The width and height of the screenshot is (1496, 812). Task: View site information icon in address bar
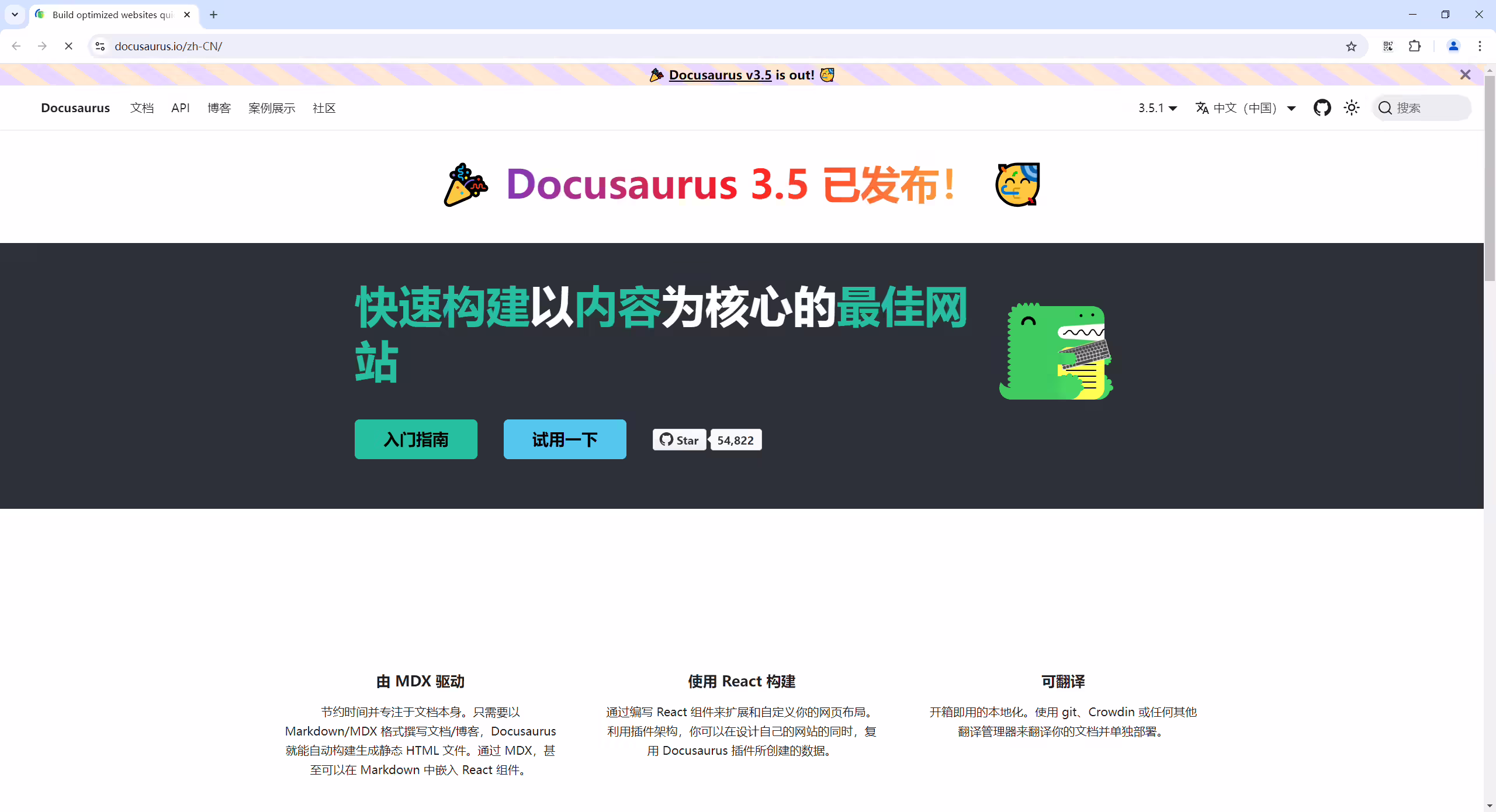(100, 46)
